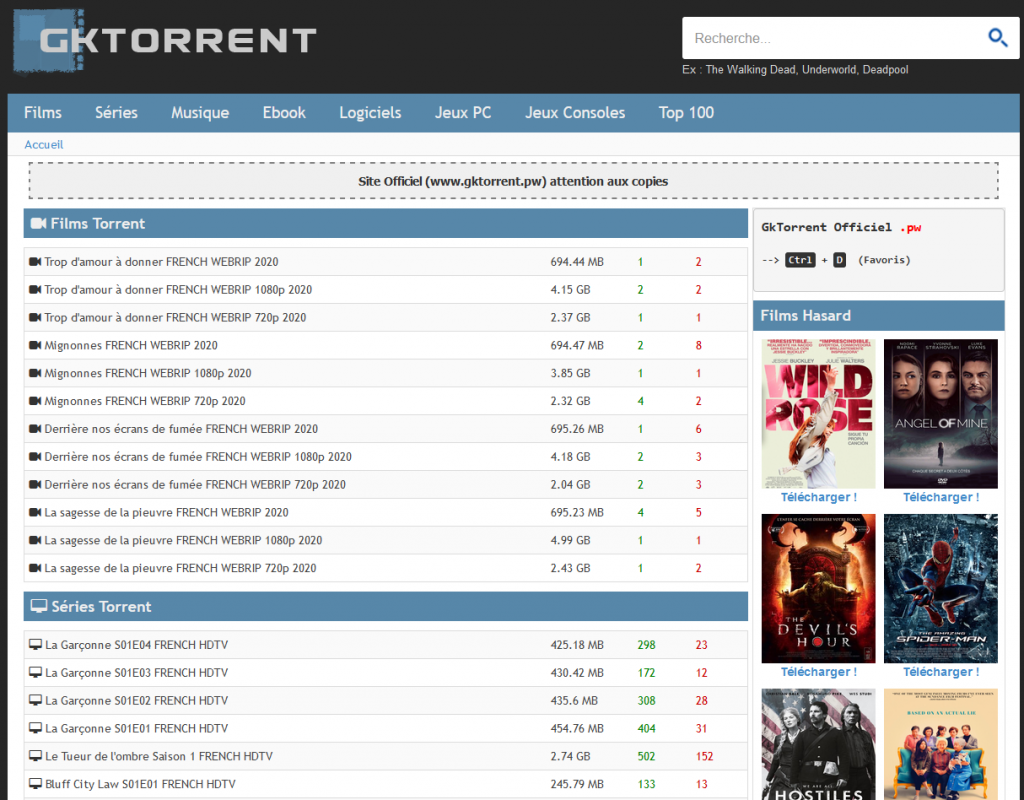Click monitor icon beside Le Tueur de l'ombre
This screenshot has width=1024, height=800.
tap(35, 756)
